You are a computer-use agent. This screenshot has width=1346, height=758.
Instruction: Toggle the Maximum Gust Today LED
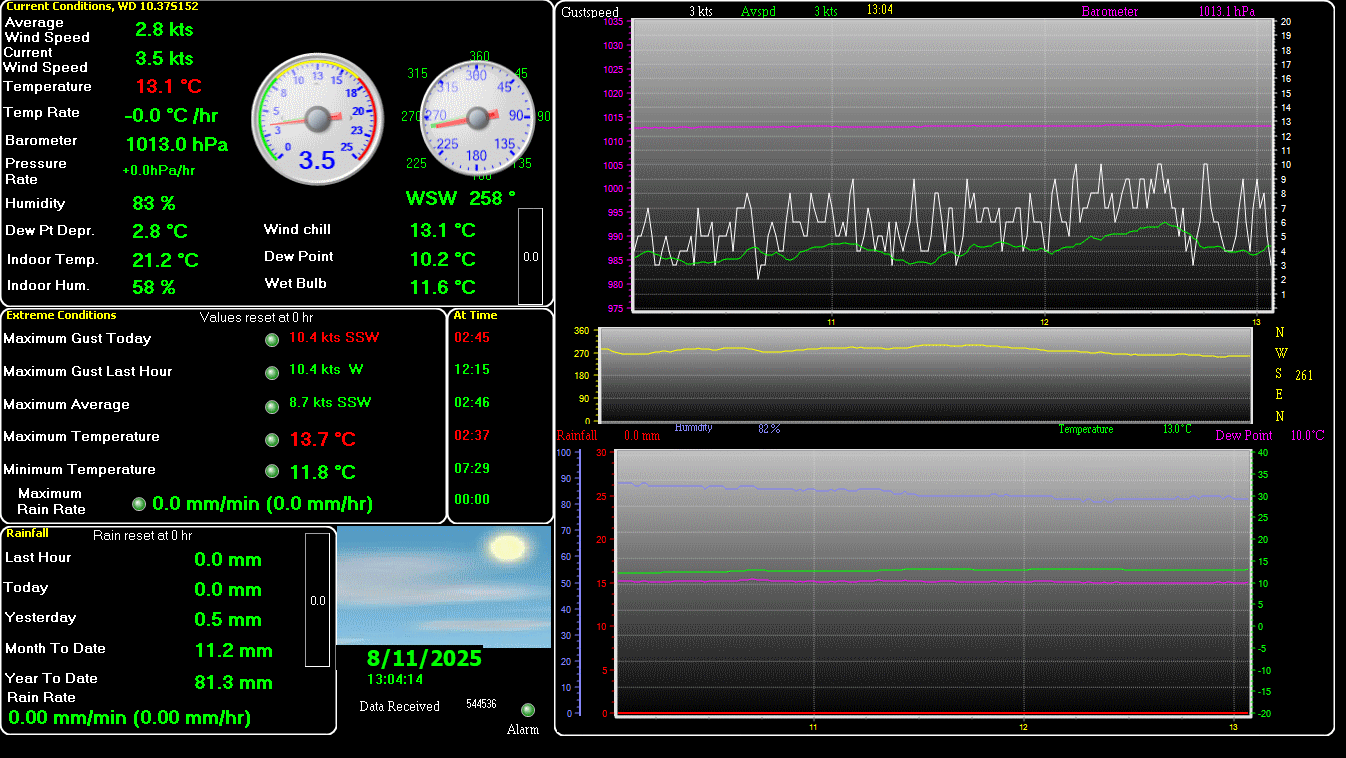(271, 340)
